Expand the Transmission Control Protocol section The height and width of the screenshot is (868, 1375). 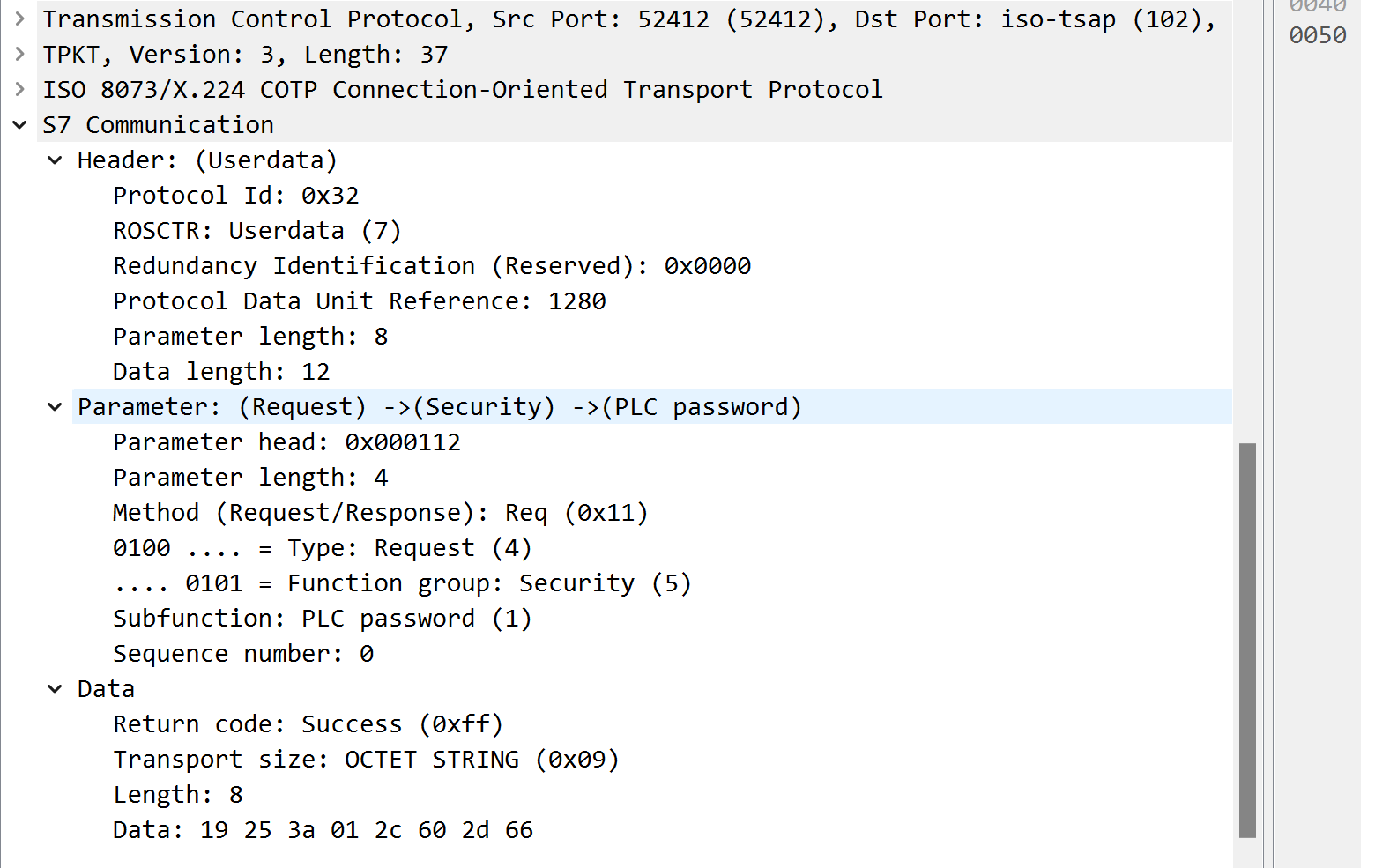click(19, 19)
